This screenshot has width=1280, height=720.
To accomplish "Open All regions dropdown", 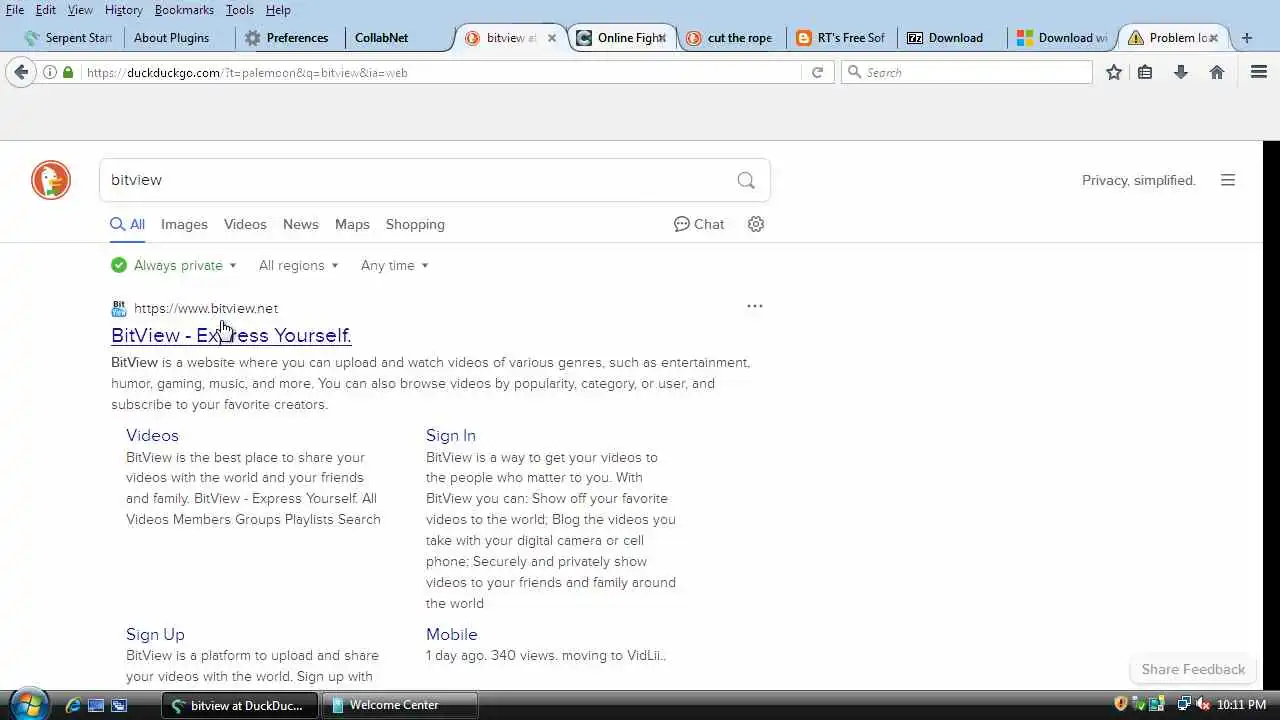I will click(299, 265).
